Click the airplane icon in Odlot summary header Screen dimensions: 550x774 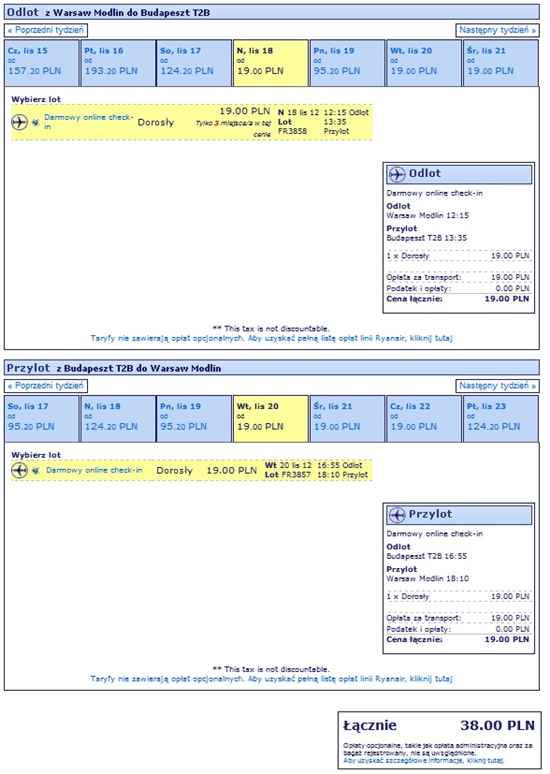pyautogui.click(x=397, y=174)
